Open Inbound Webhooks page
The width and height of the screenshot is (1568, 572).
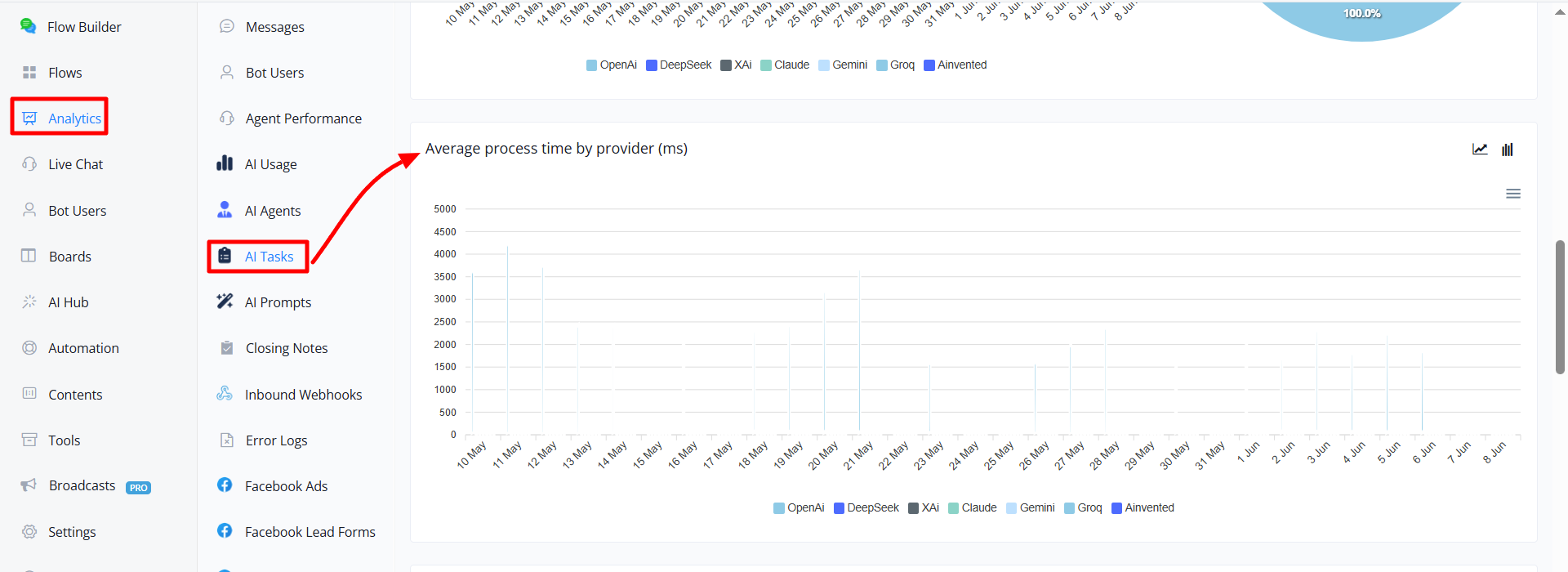[x=289, y=395]
